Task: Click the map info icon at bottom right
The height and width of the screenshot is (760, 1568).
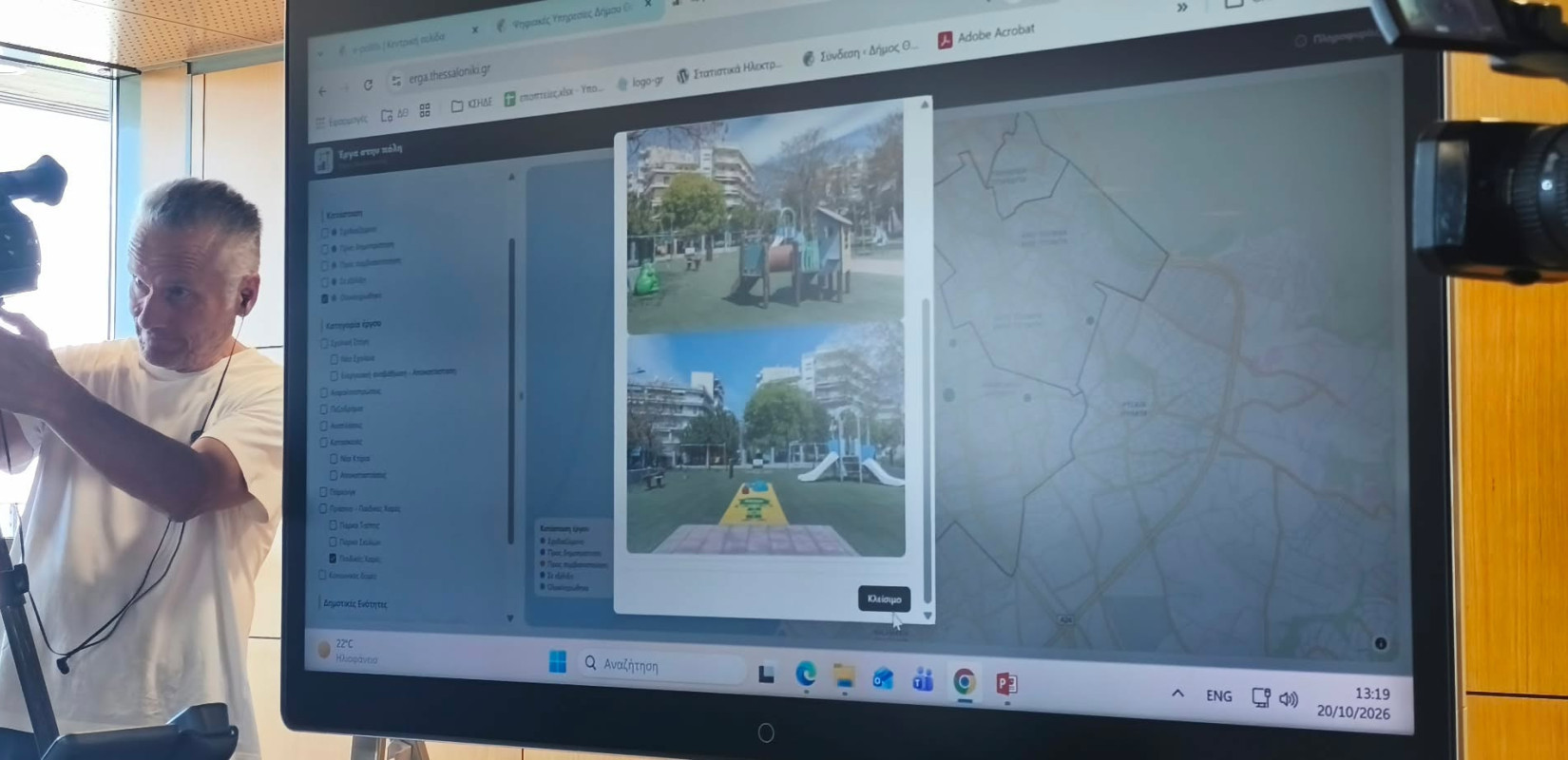Action: (1381, 644)
